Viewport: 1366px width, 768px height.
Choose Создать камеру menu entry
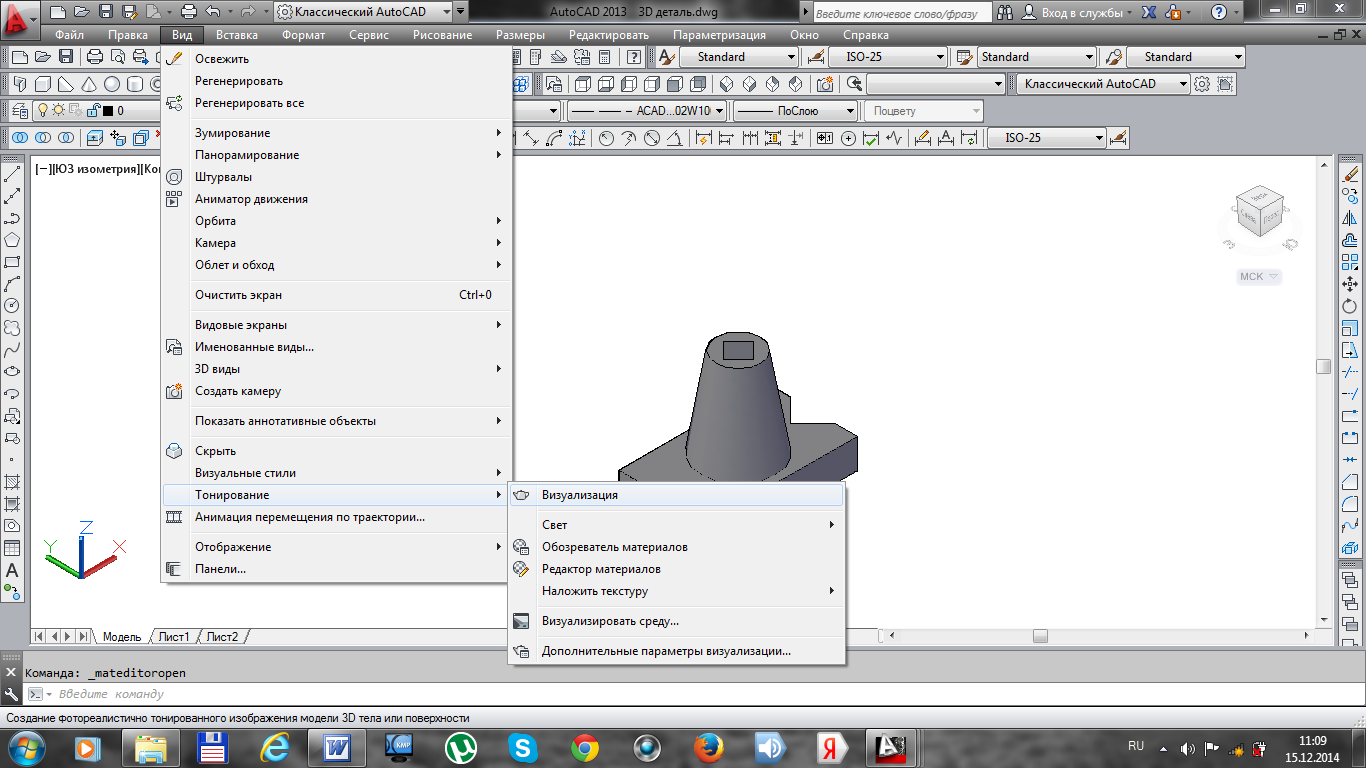337,391
